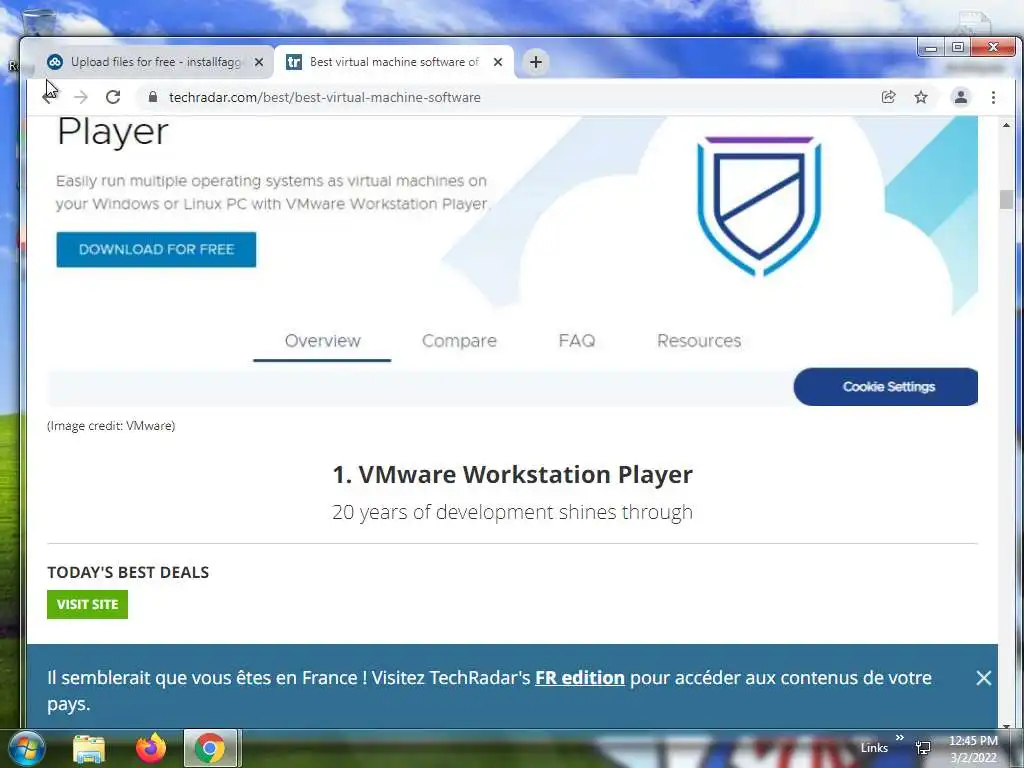The height and width of the screenshot is (768, 1024).
Task: Click the Links toolbar label
Action: pos(874,748)
